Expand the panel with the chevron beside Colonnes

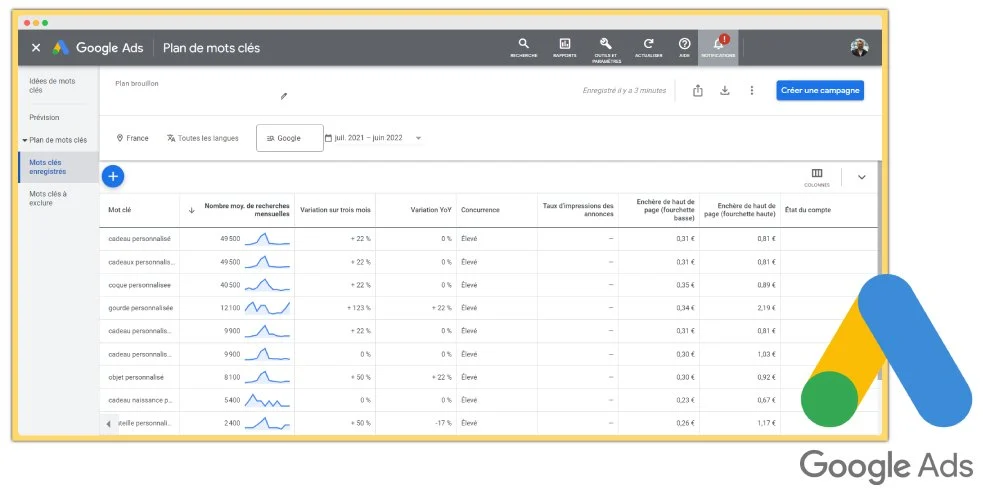[862, 177]
